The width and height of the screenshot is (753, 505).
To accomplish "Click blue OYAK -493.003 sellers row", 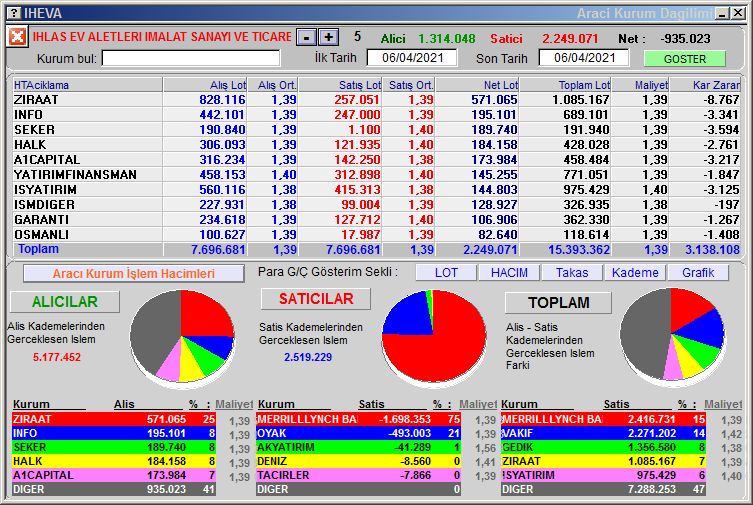I will tap(358, 433).
